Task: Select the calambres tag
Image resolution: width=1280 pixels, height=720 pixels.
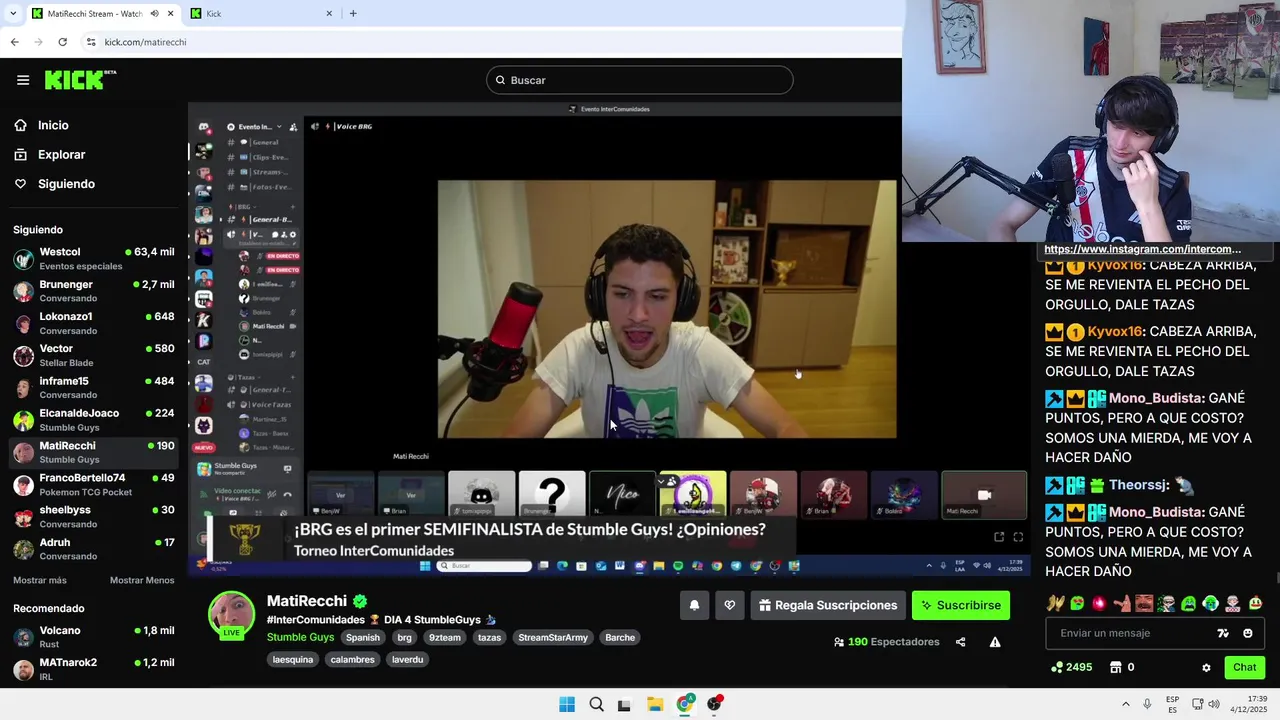Action: [353, 659]
